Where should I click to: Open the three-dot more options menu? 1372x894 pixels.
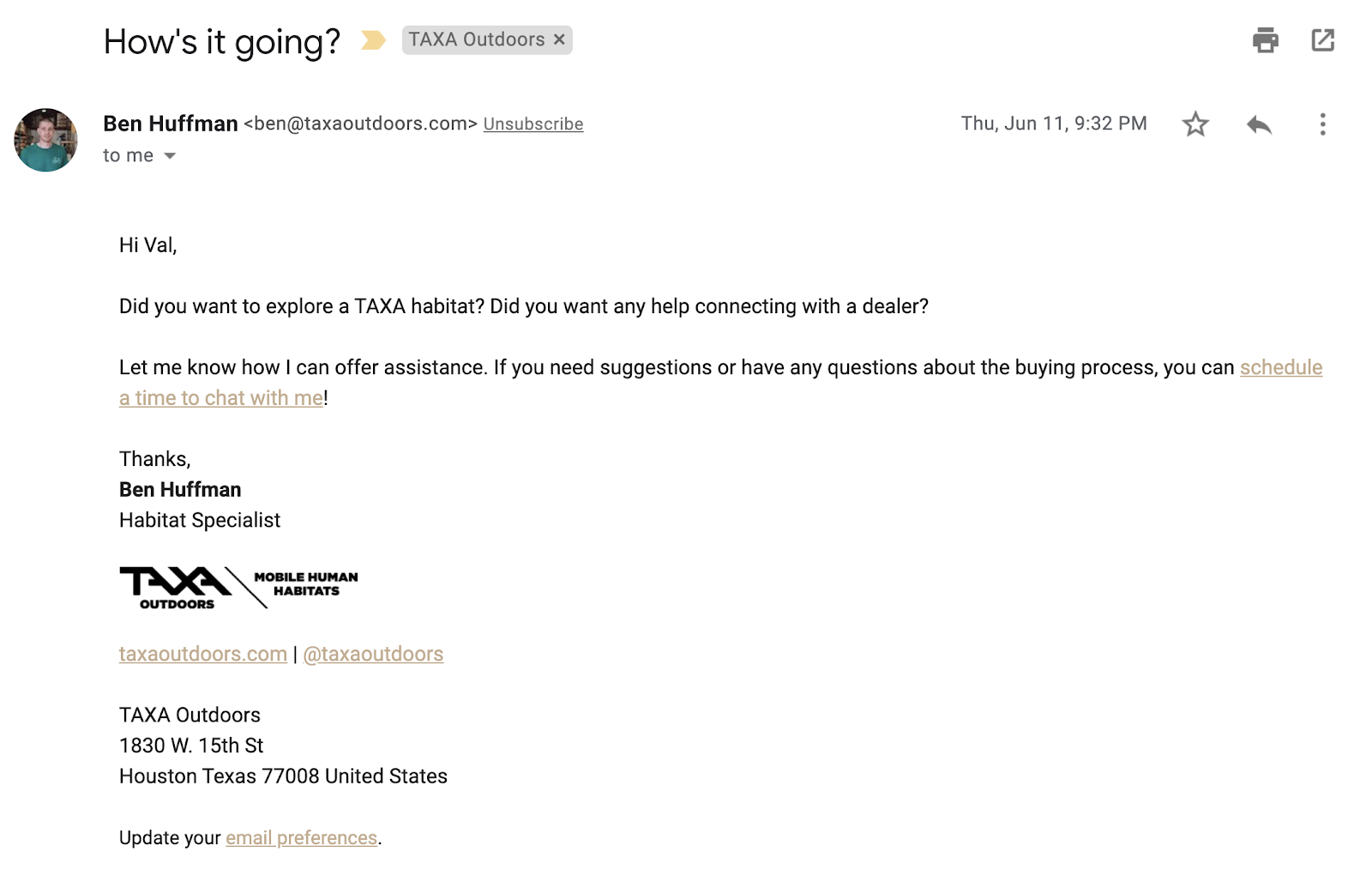(x=1322, y=124)
